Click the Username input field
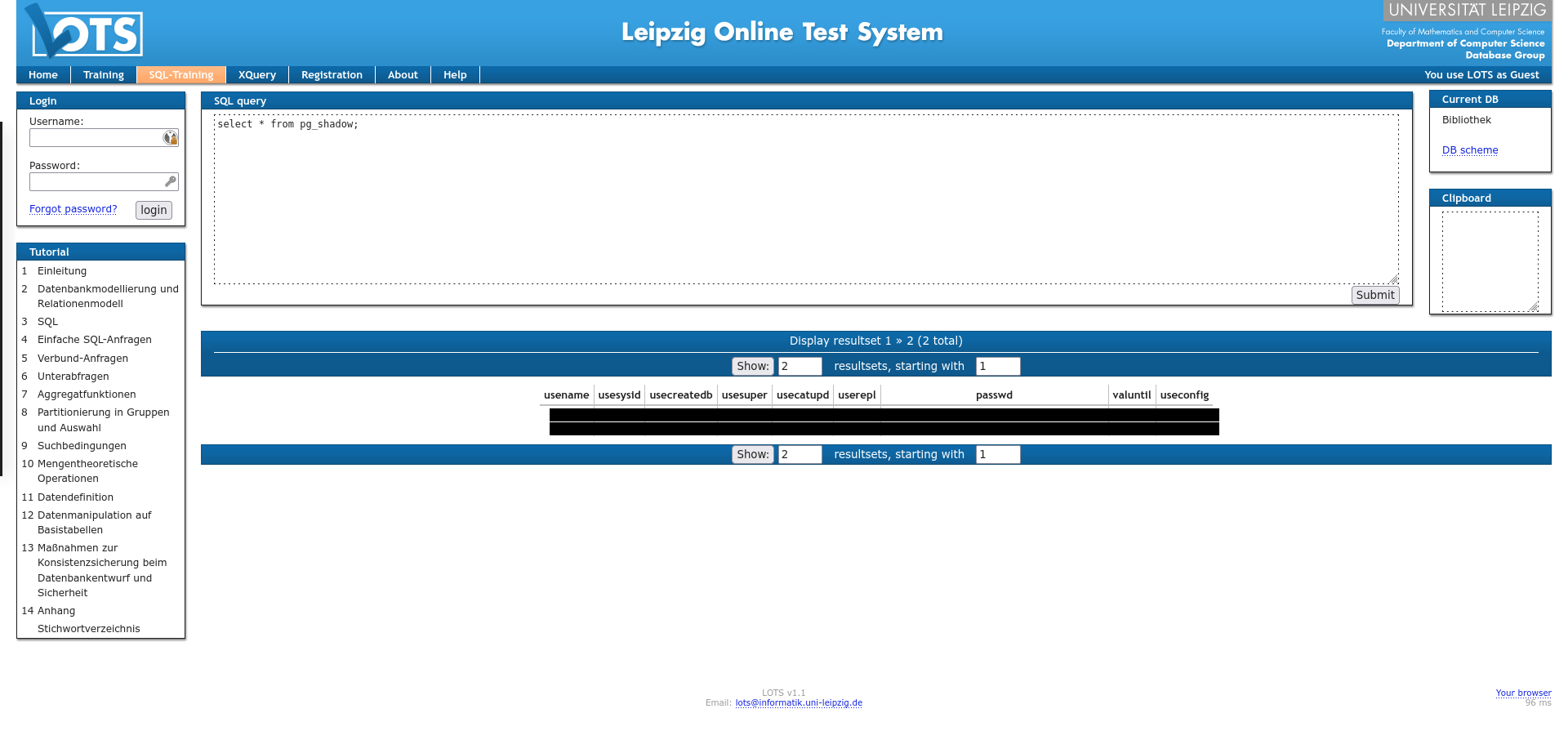 pyautogui.click(x=104, y=138)
